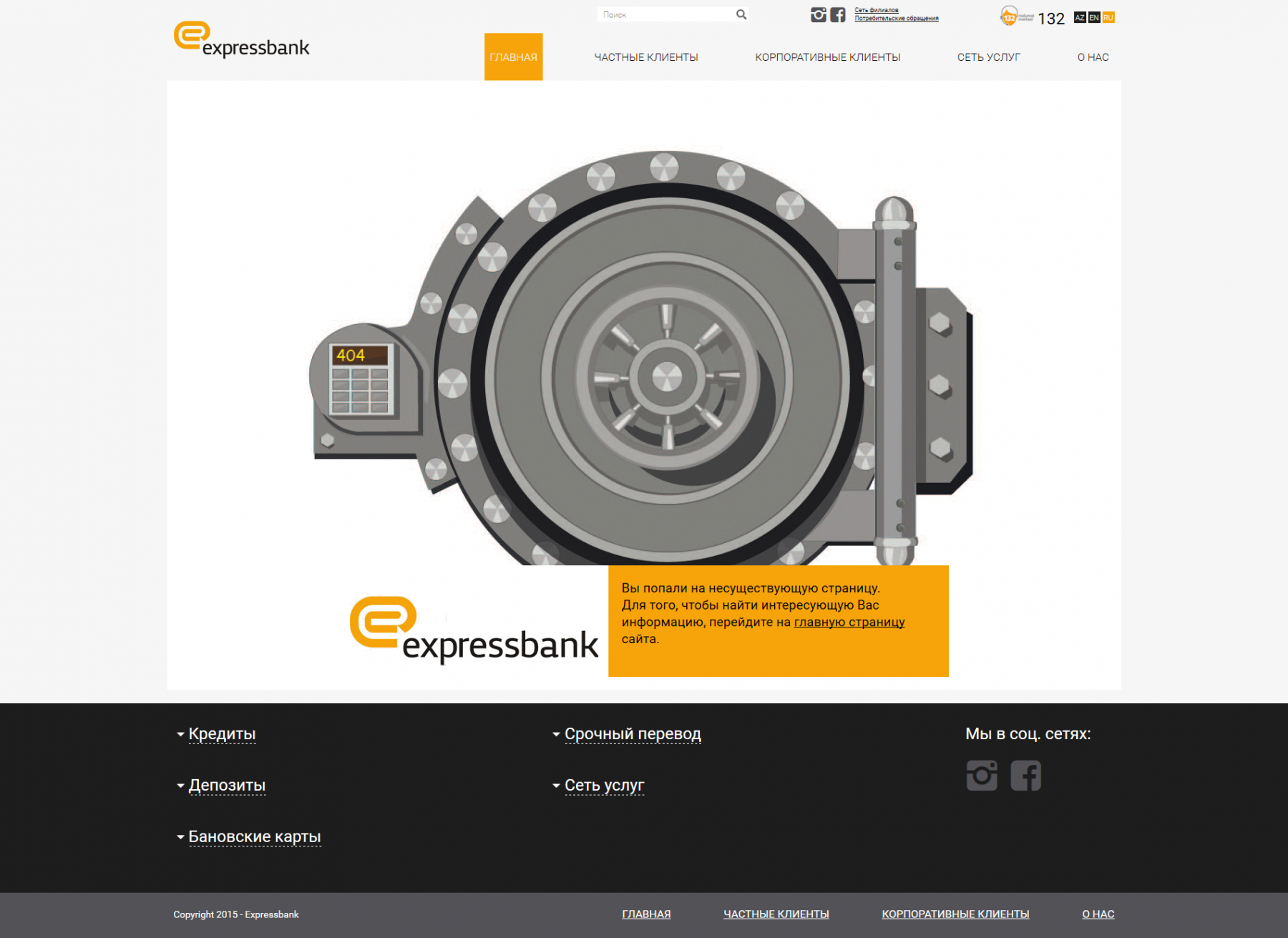Click the Copyright 2015 - Expressbank text

pyautogui.click(x=236, y=914)
